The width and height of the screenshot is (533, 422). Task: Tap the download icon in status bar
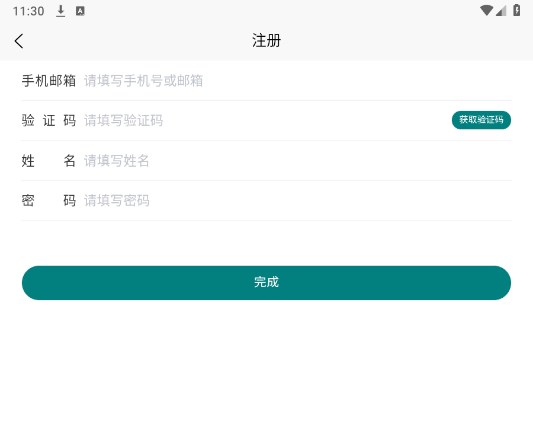click(x=61, y=11)
